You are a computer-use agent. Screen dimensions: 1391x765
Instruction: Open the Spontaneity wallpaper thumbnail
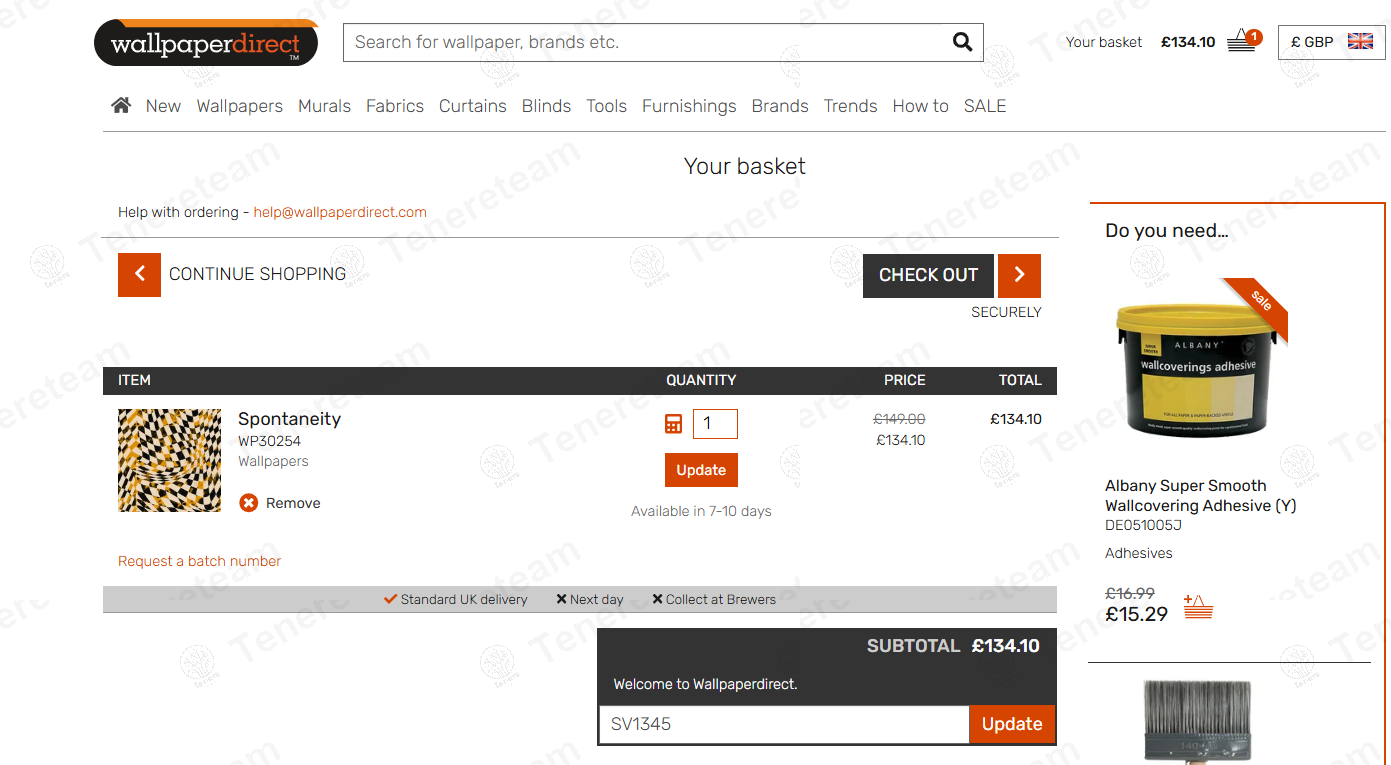(170, 460)
